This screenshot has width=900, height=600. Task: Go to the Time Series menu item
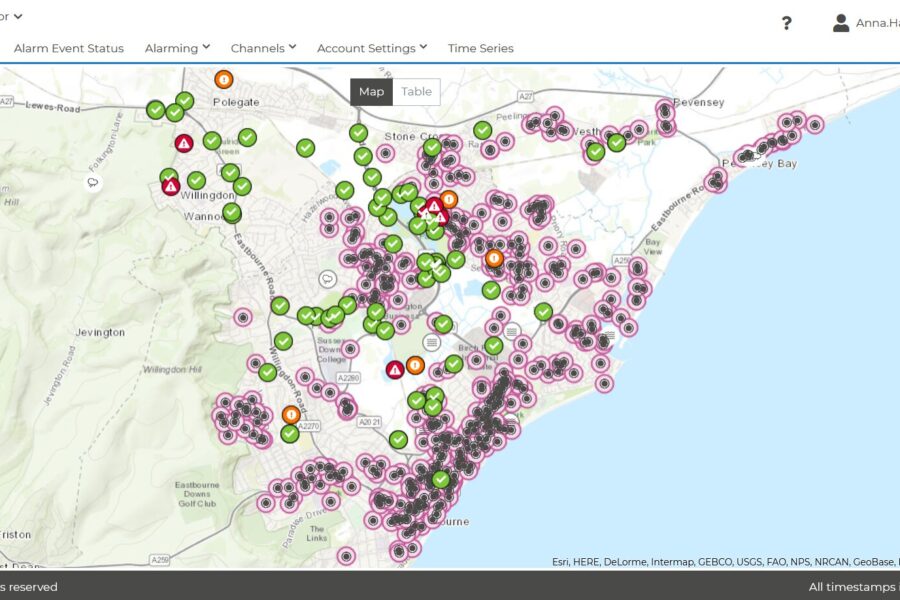click(x=480, y=48)
